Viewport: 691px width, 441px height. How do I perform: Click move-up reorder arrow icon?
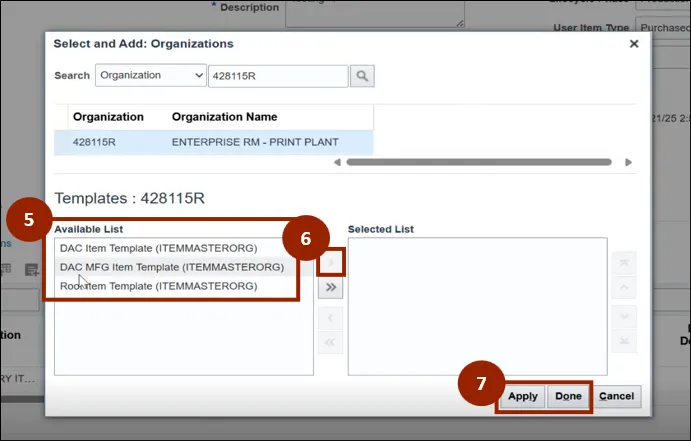click(x=624, y=287)
